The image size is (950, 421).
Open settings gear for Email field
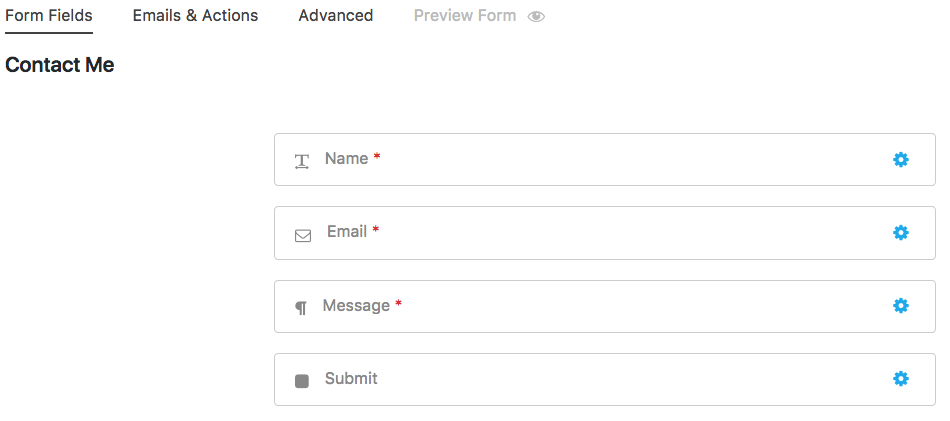901,233
